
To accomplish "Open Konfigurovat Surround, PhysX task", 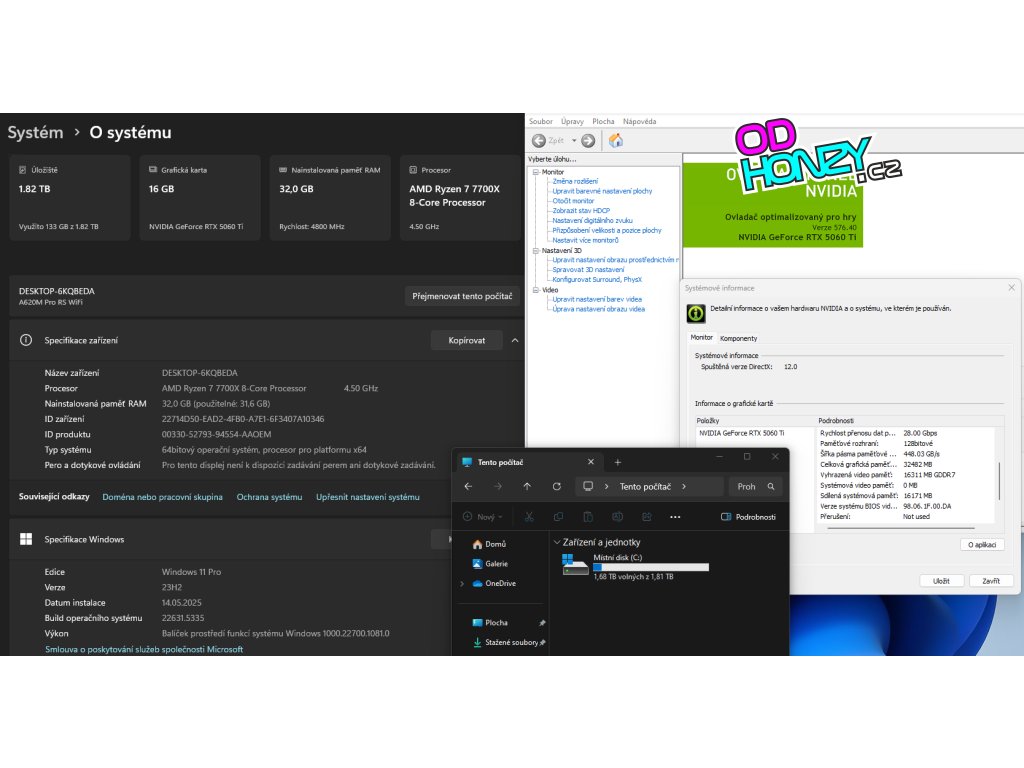I will click(x=597, y=280).
